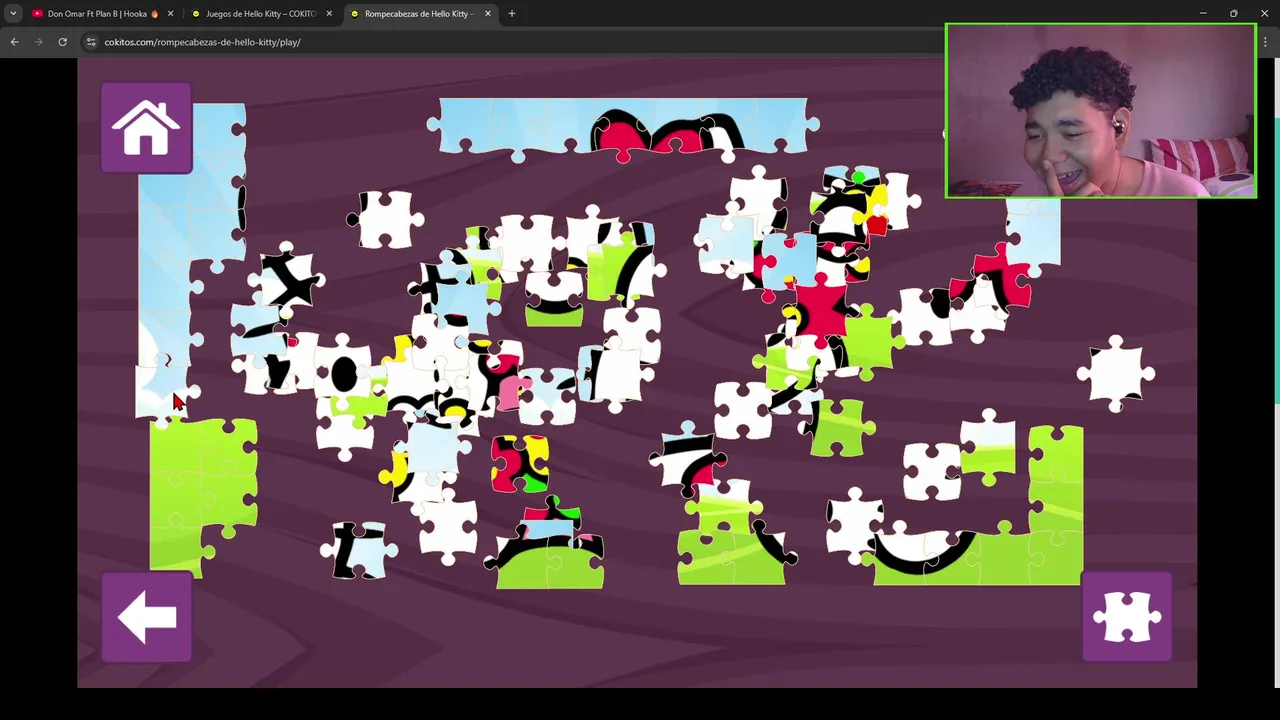
Task: Click the purple puzzle piece button
Action: [x=1127, y=617]
